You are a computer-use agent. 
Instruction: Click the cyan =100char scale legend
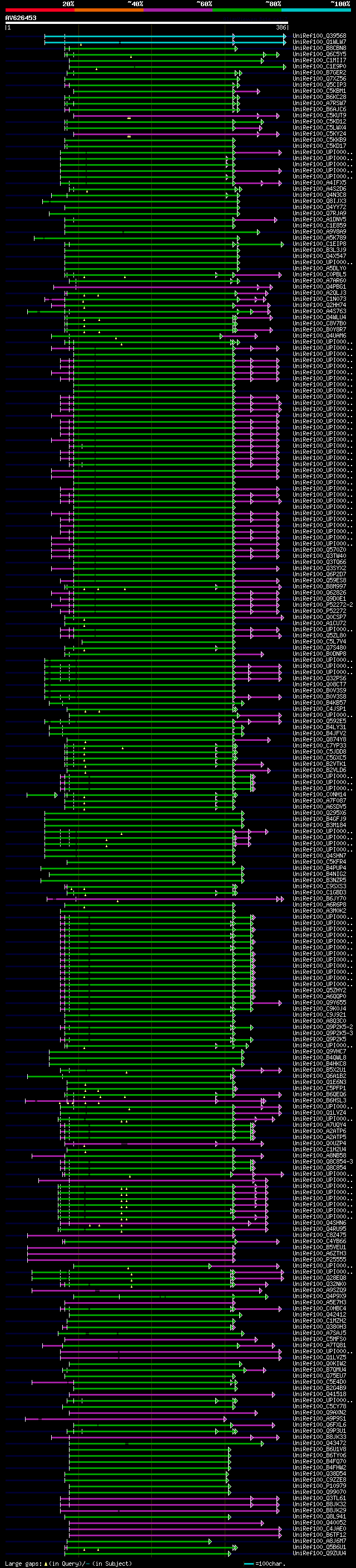(264, 1563)
